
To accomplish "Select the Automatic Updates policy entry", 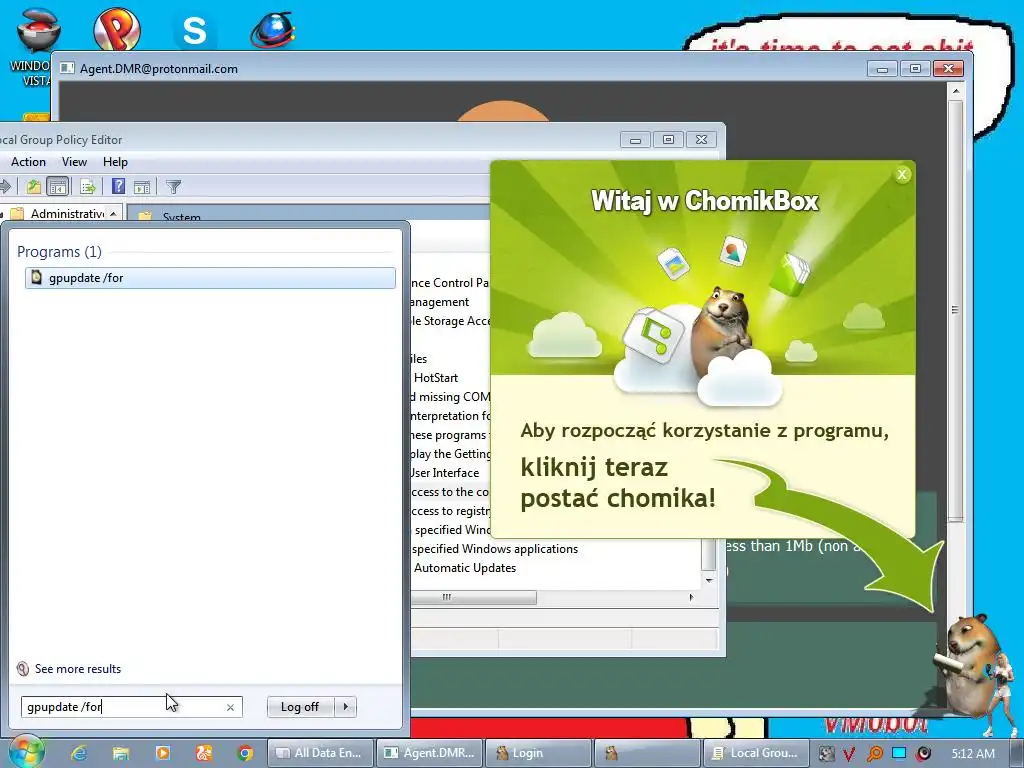I will click(x=465, y=568).
